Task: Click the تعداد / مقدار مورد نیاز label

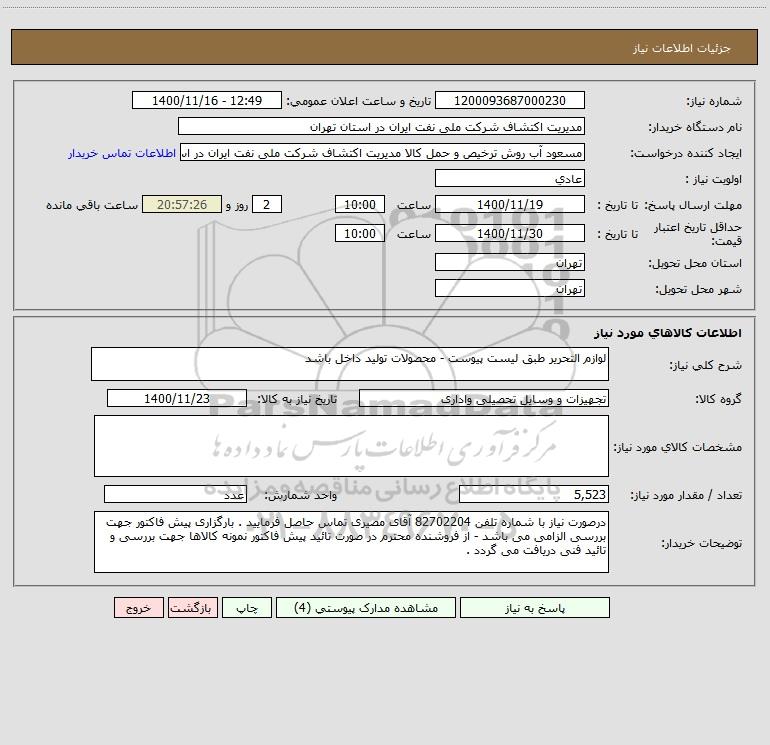Action: tap(686, 496)
